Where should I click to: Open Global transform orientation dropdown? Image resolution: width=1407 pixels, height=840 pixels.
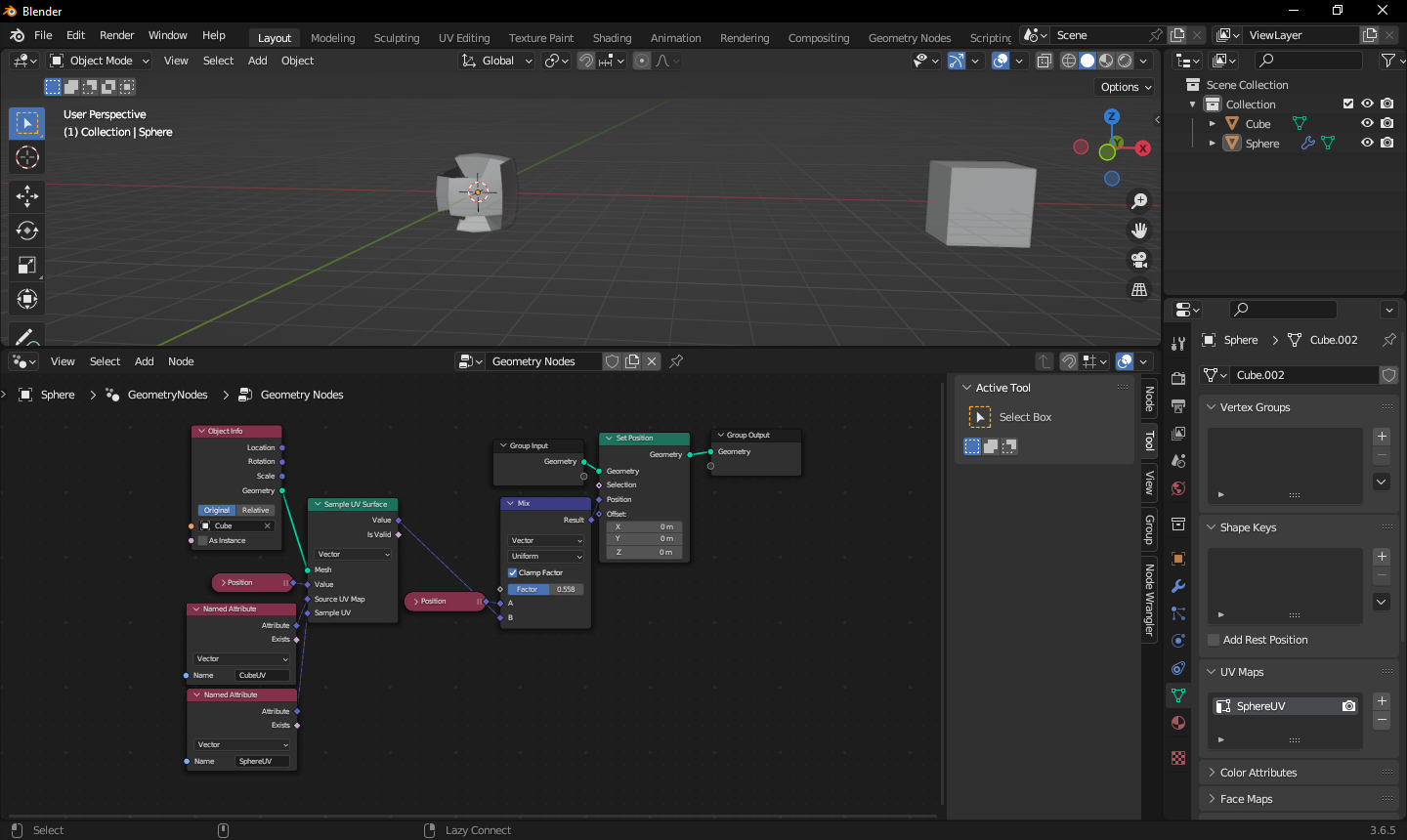497,61
